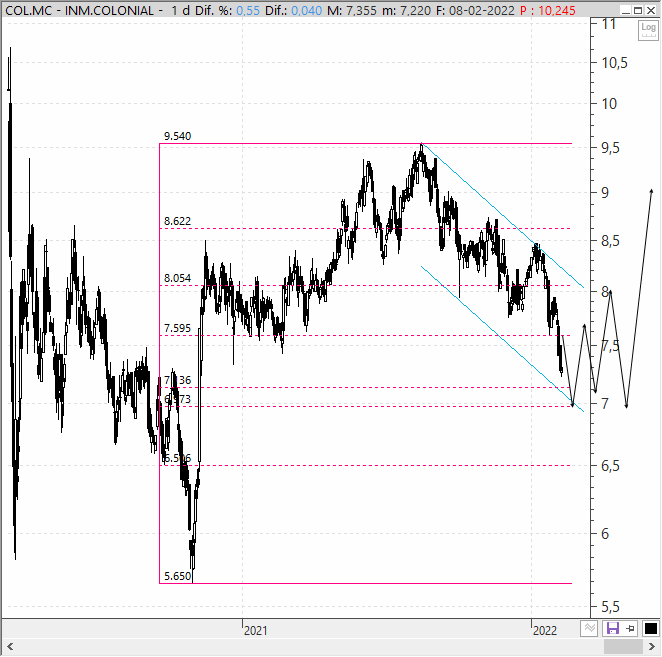Click the pin icon beside save
Viewport: 662px width, 657px height.
coord(630,629)
